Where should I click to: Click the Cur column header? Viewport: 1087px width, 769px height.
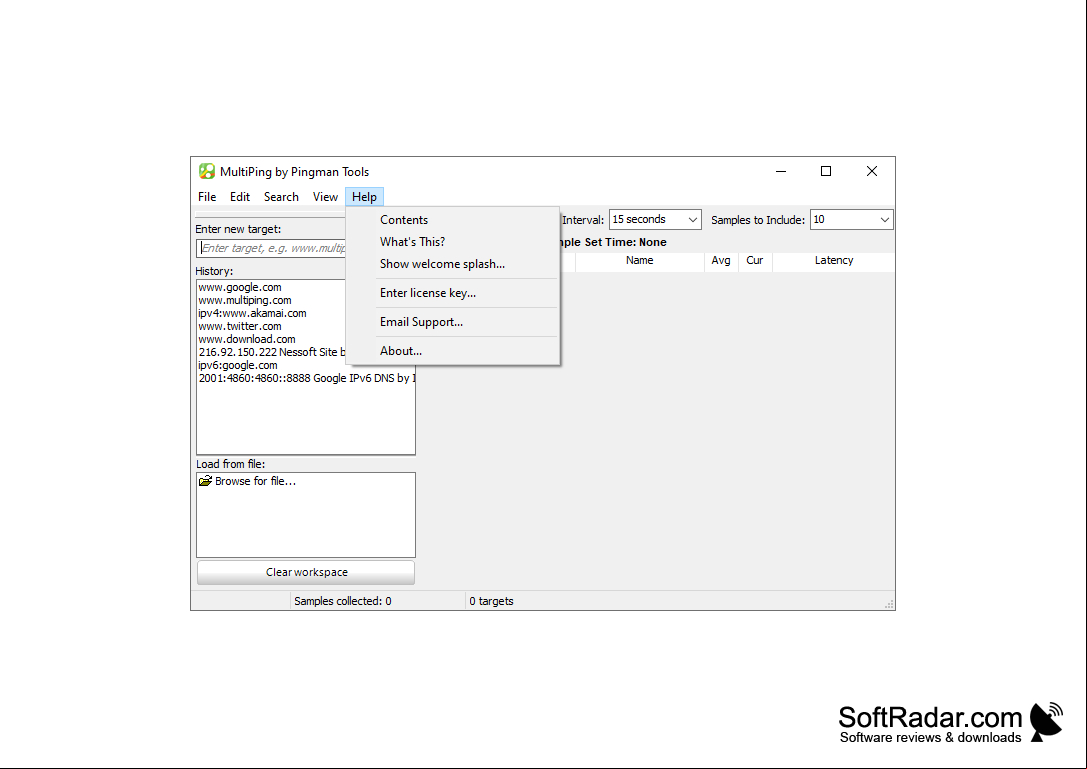[x=755, y=261]
